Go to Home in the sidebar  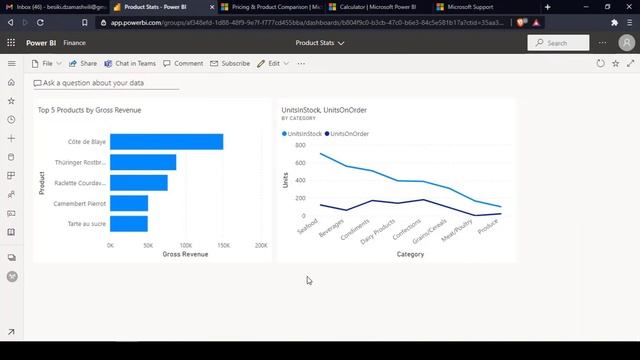pyautogui.click(x=11, y=82)
